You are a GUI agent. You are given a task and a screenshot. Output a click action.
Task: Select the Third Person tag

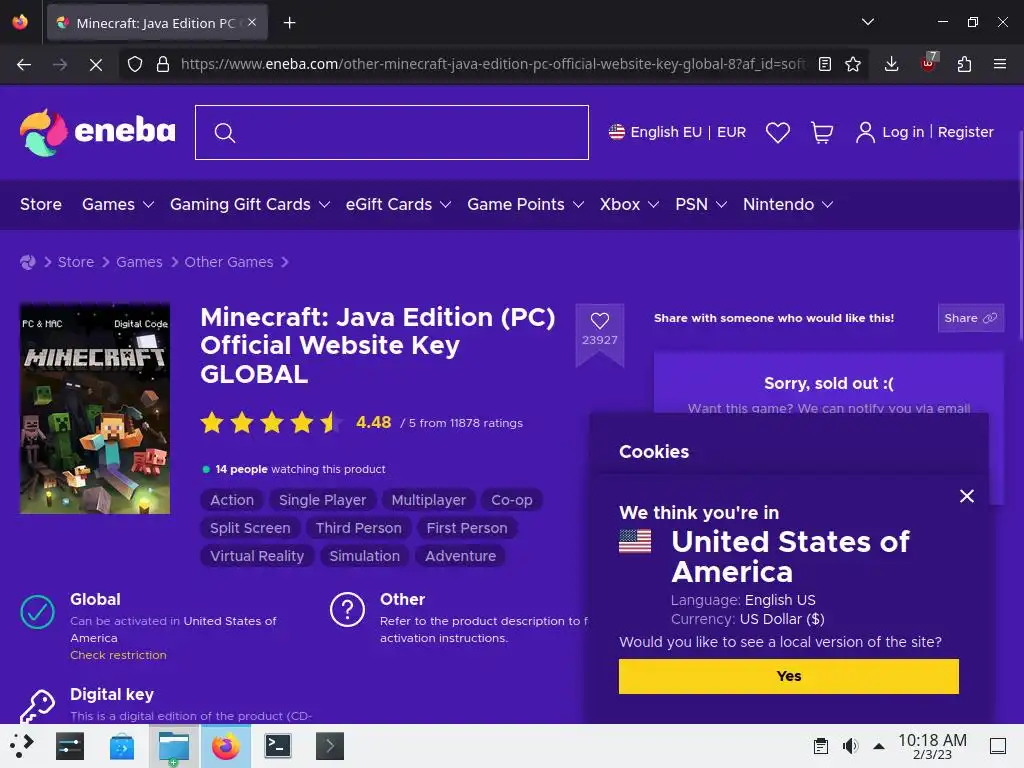[359, 528]
